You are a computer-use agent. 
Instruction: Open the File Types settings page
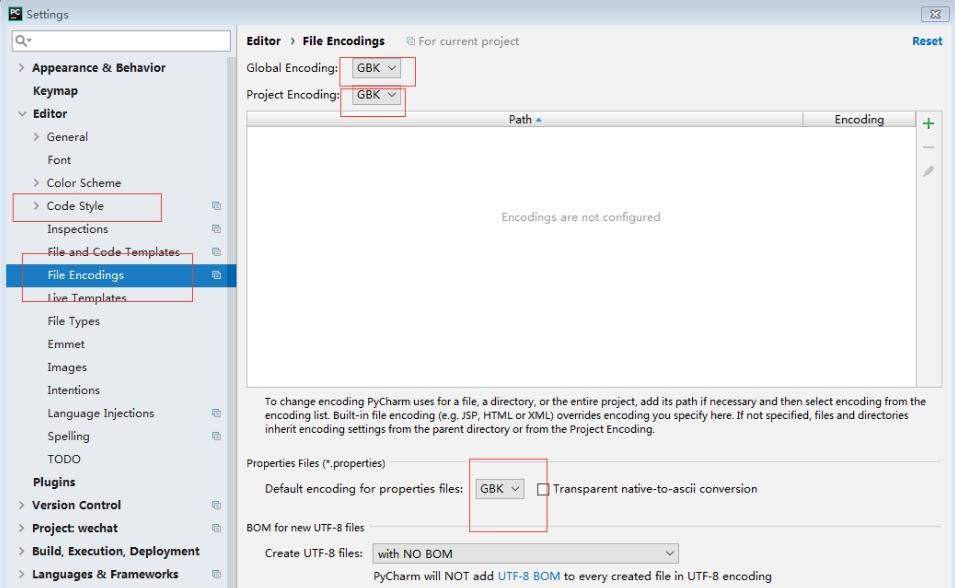click(74, 321)
